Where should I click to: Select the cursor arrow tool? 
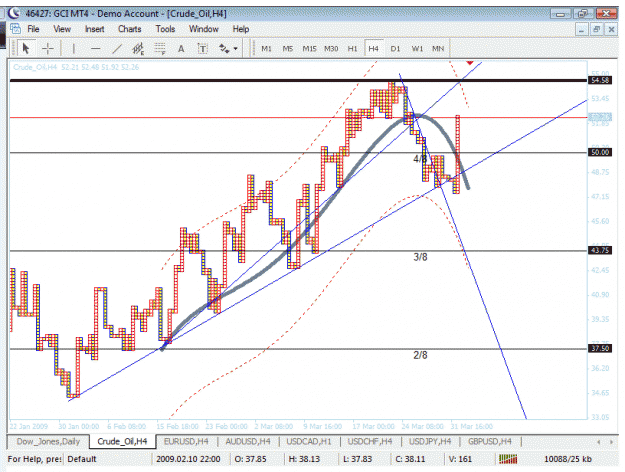click(26, 49)
